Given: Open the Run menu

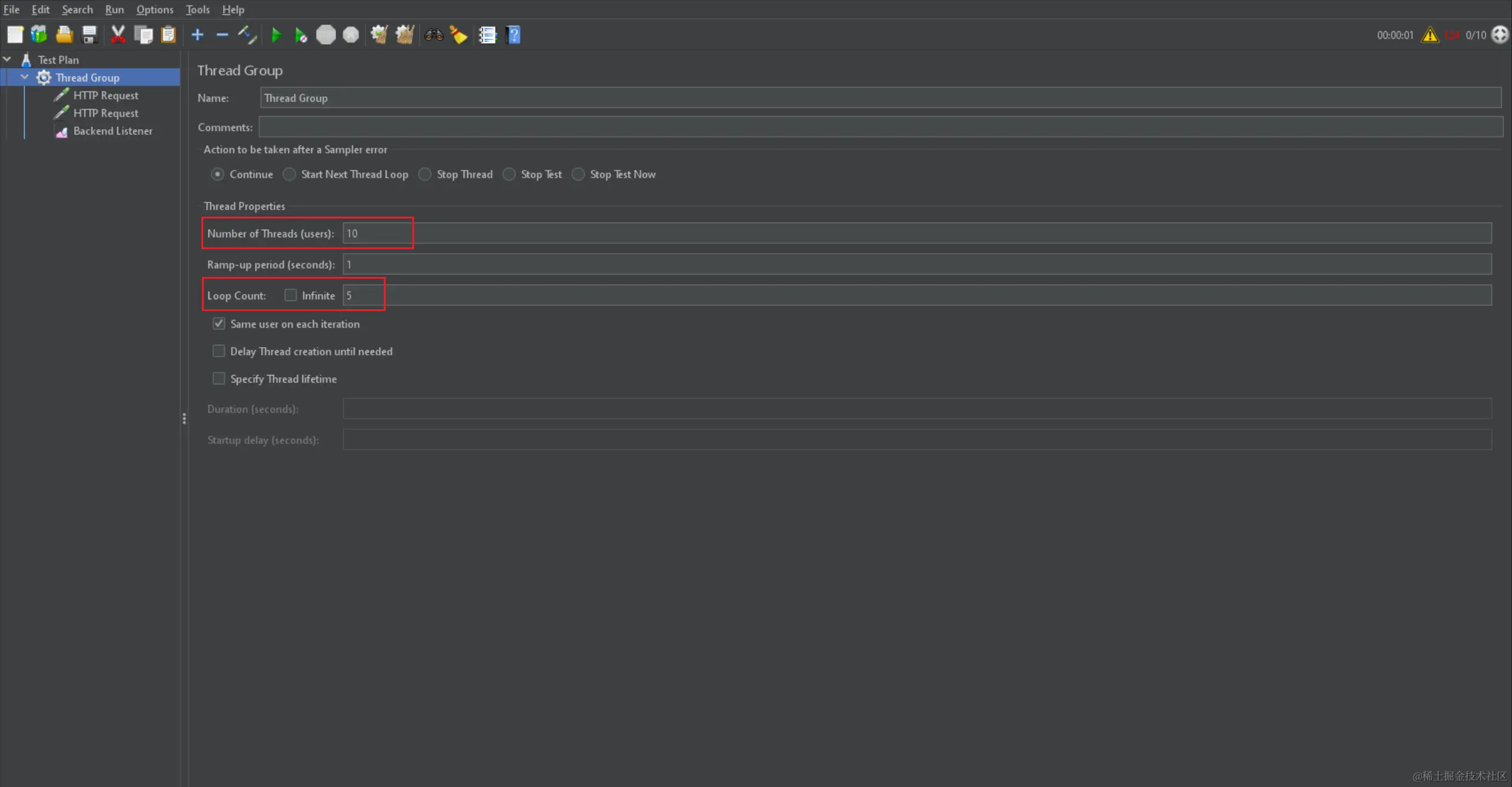Looking at the screenshot, I should pos(114,9).
